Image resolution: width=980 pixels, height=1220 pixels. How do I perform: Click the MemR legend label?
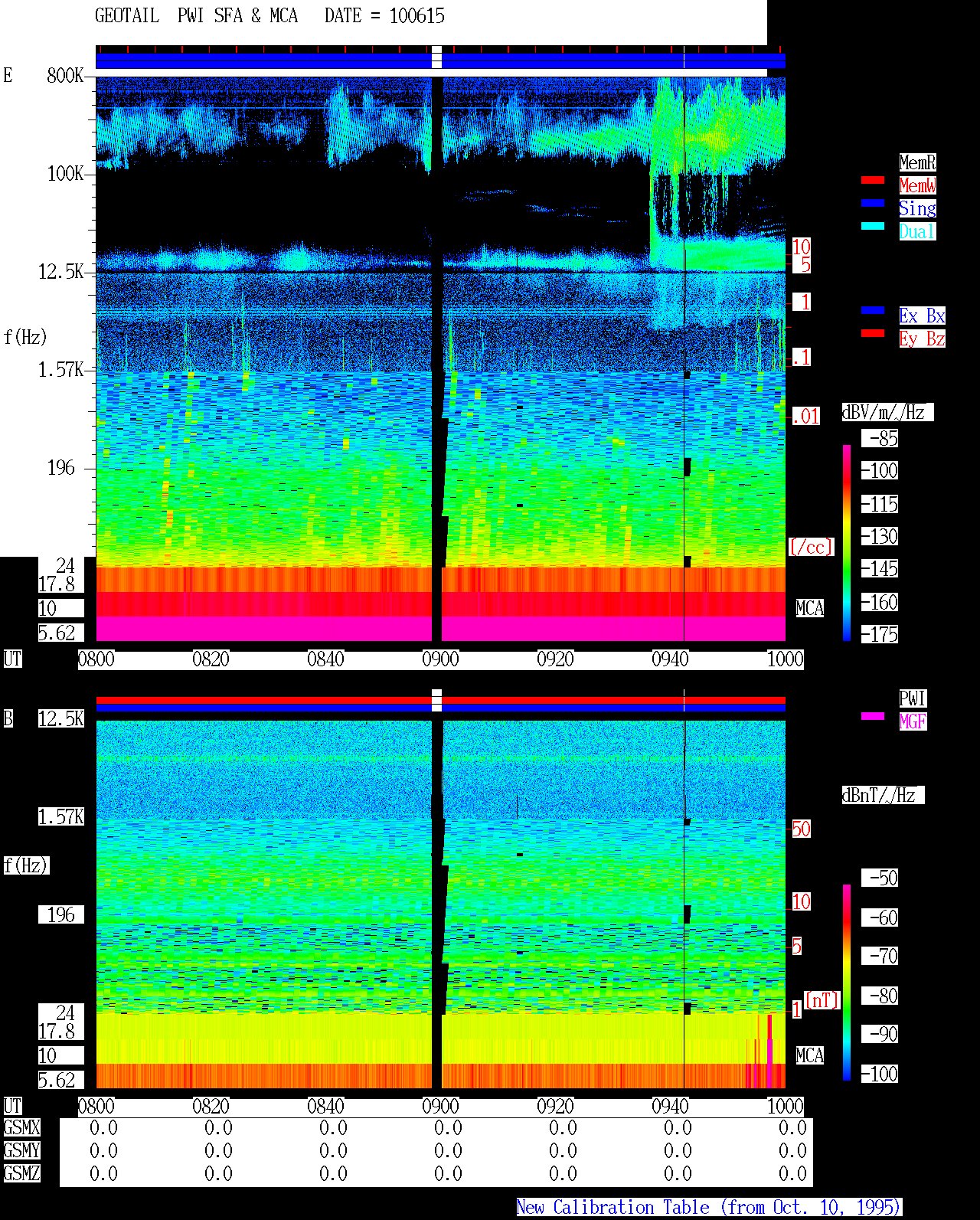(917, 162)
